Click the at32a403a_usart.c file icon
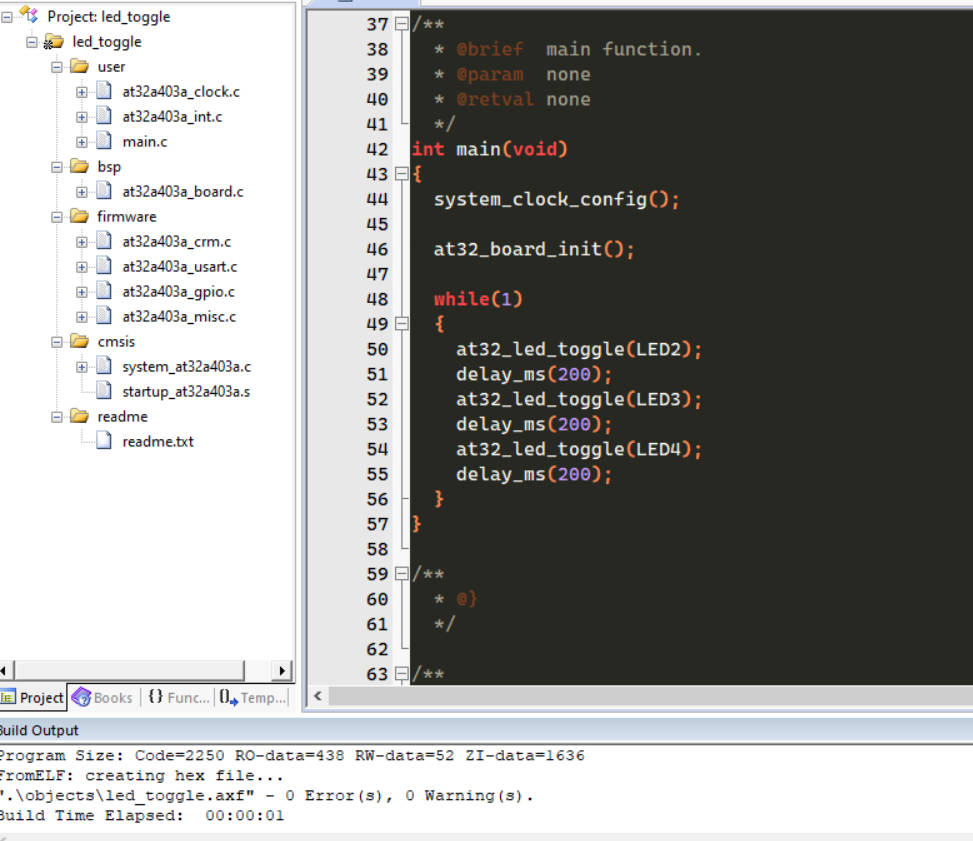Screen dimensions: 973x841 tap(104, 266)
